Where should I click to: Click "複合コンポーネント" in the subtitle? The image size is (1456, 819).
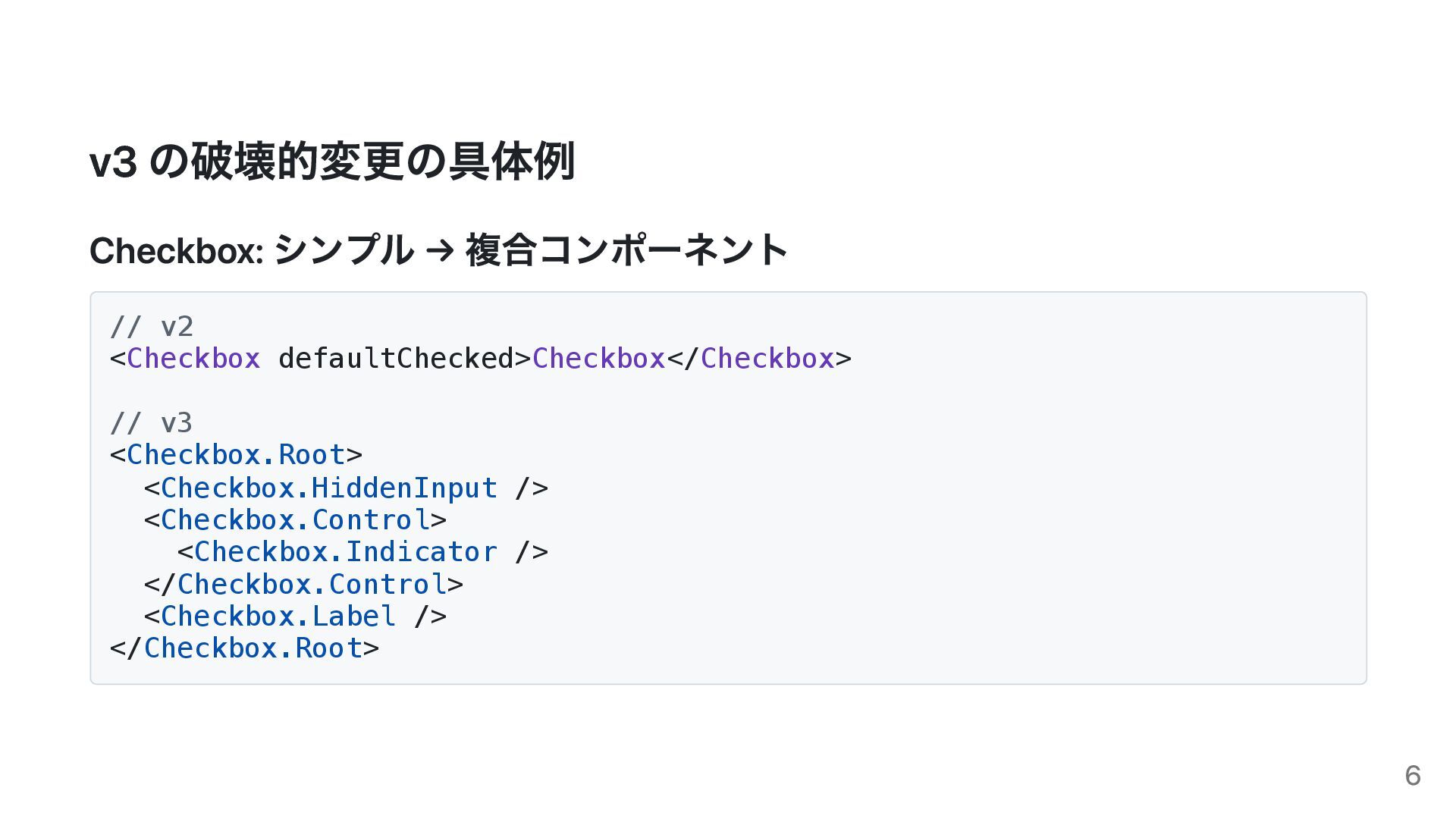(x=626, y=250)
